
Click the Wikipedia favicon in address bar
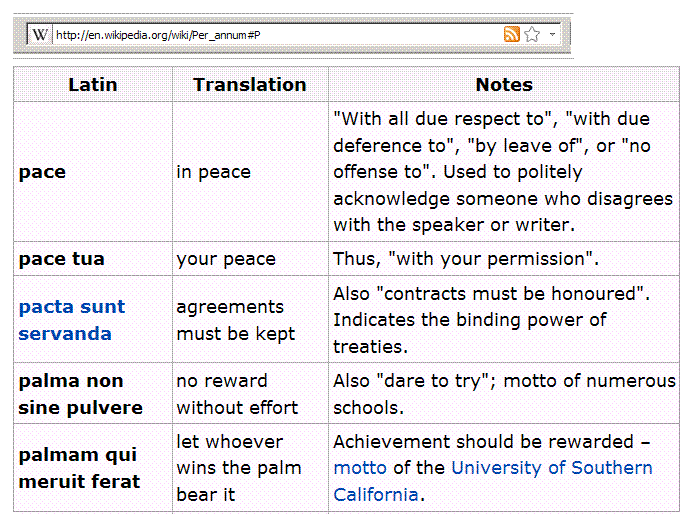pyautogui.click(x=40, y=35)
